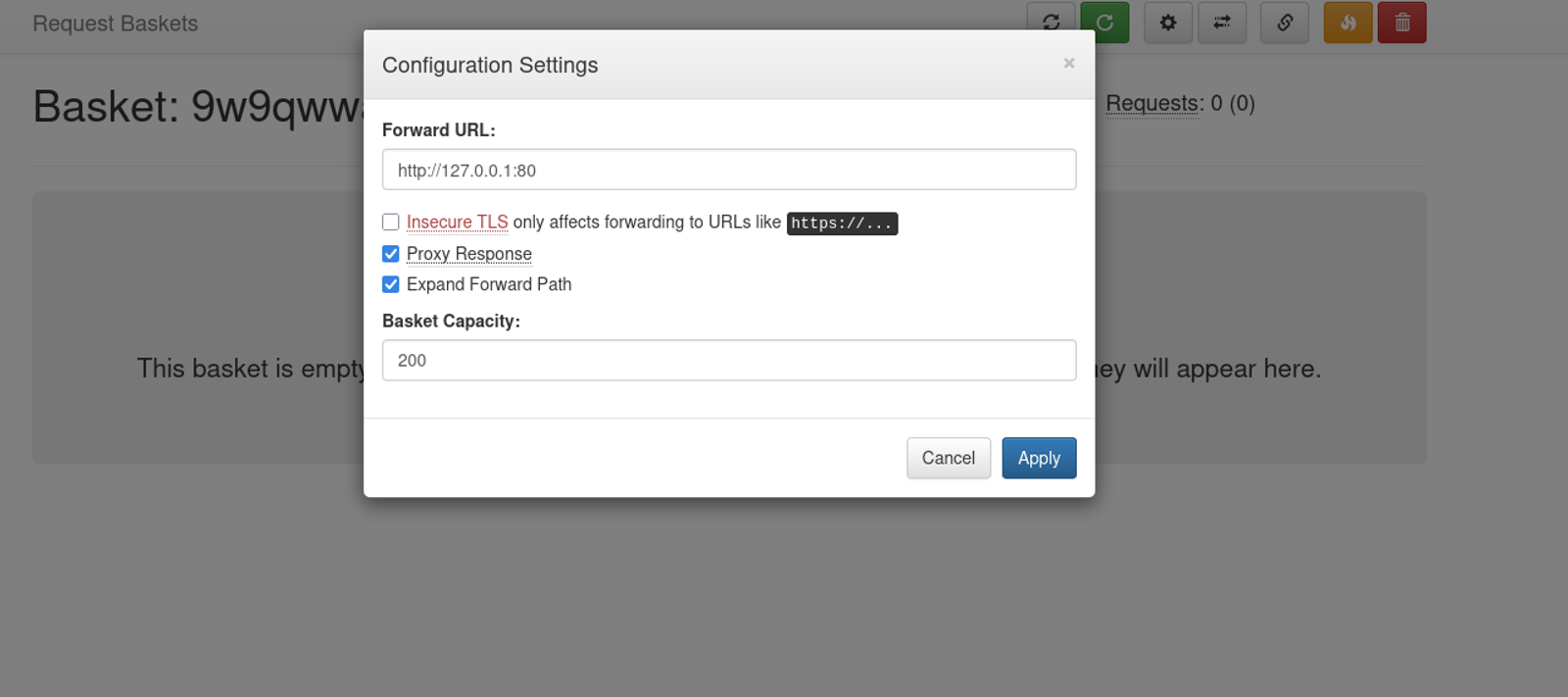
Task: Uncheck the Expand Forward Path checkbox
Action: 391,284
